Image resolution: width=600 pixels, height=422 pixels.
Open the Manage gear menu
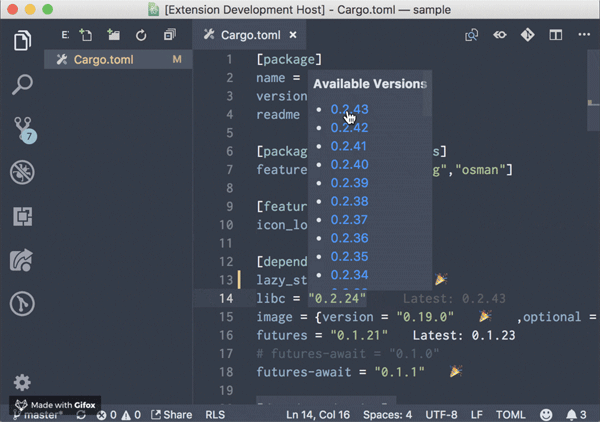[x=22, y=382]
